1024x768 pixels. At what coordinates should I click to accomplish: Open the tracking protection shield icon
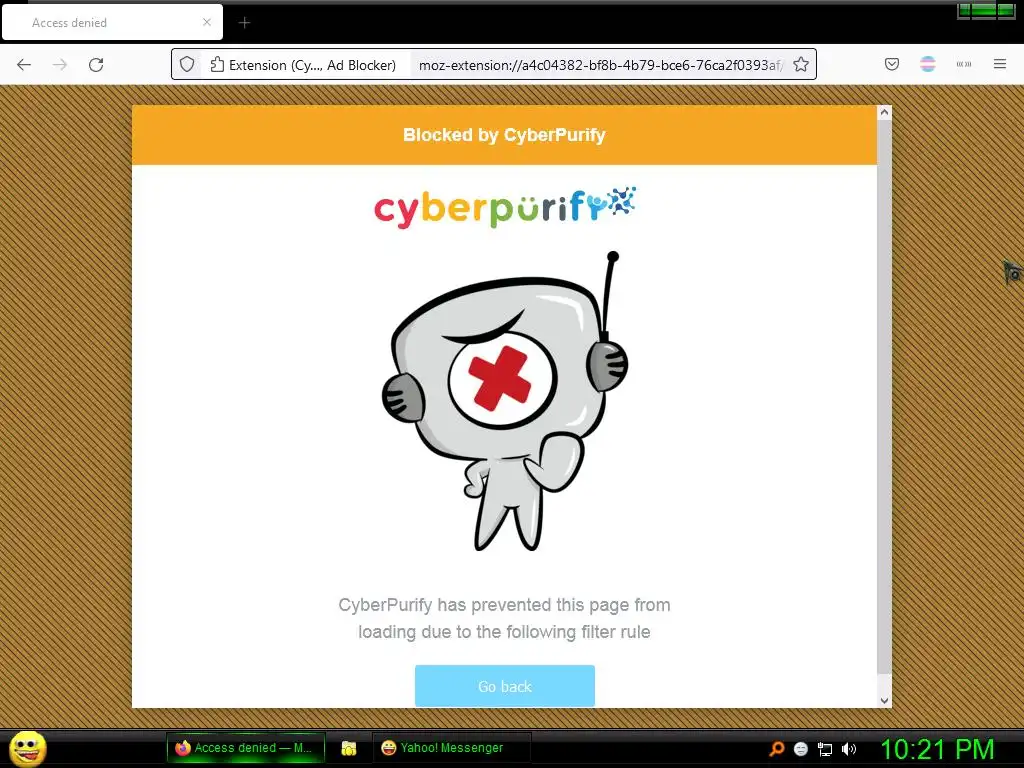coord(187,65)
